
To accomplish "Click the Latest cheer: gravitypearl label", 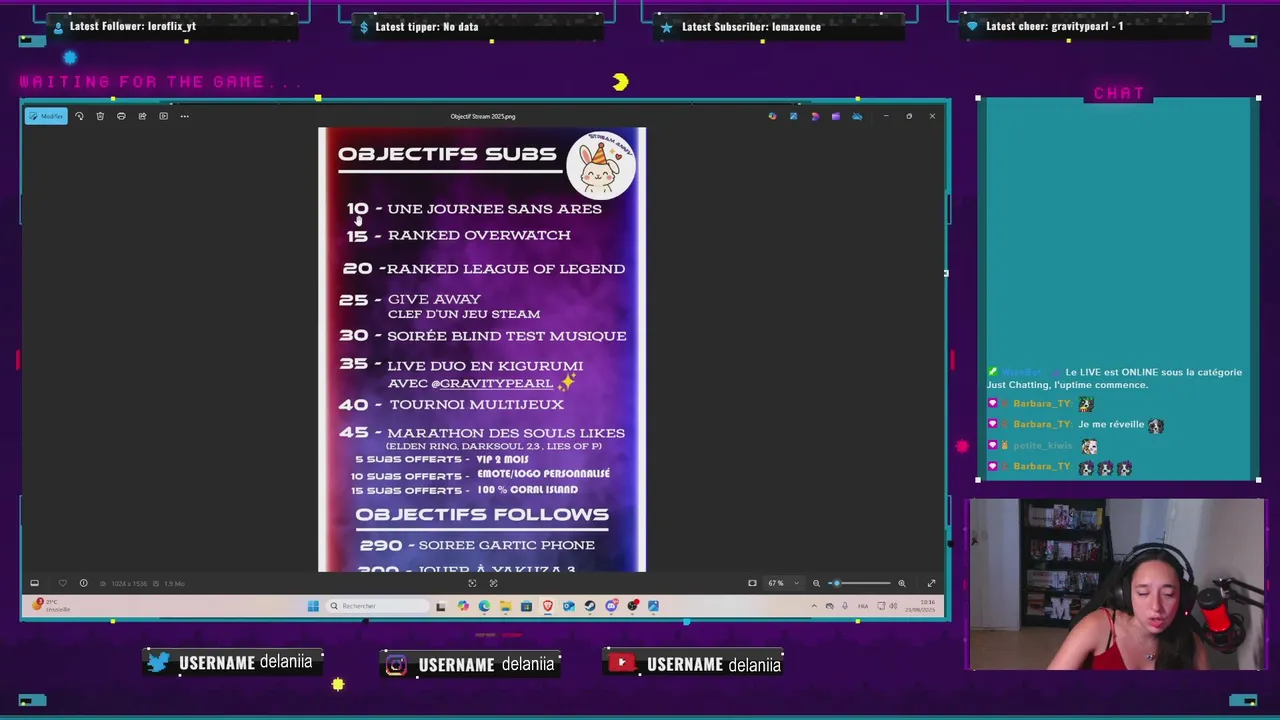I will [1054, 26].
